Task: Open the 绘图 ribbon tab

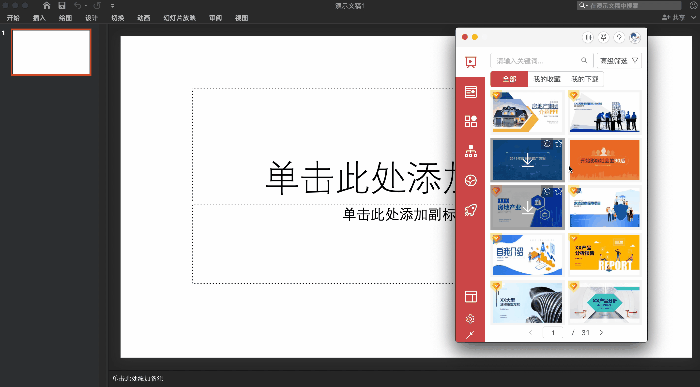Action: point(65,18)
